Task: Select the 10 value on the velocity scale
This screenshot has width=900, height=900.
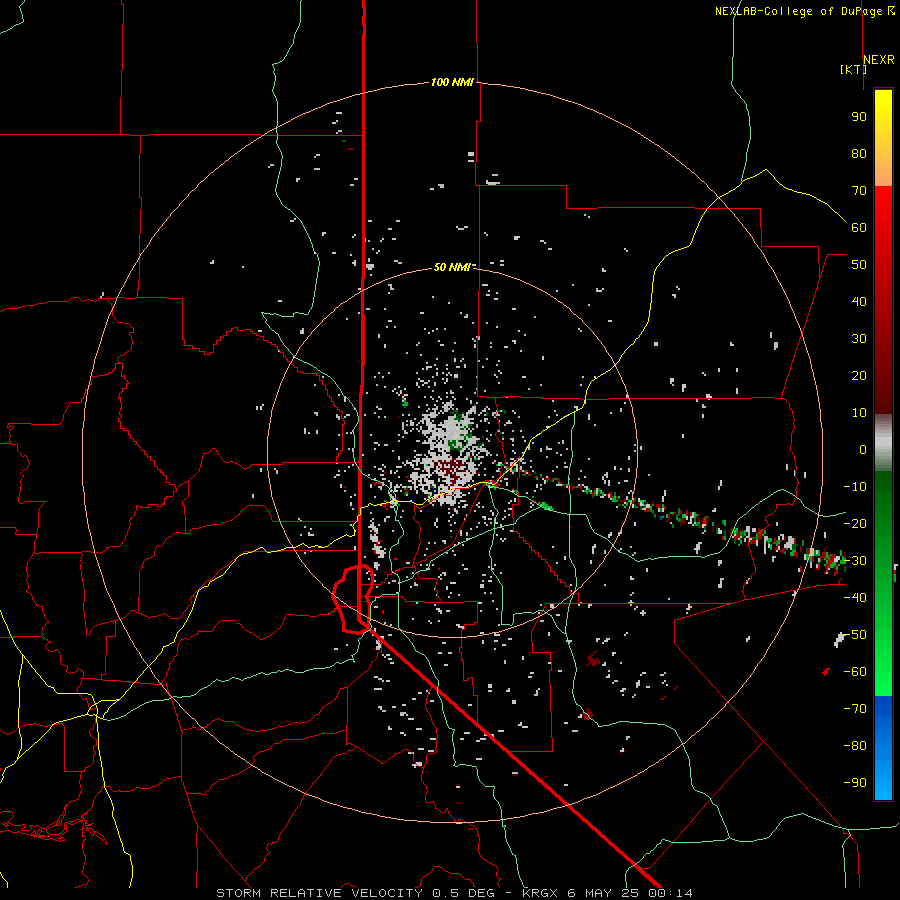Action: (x=859, y=413)
